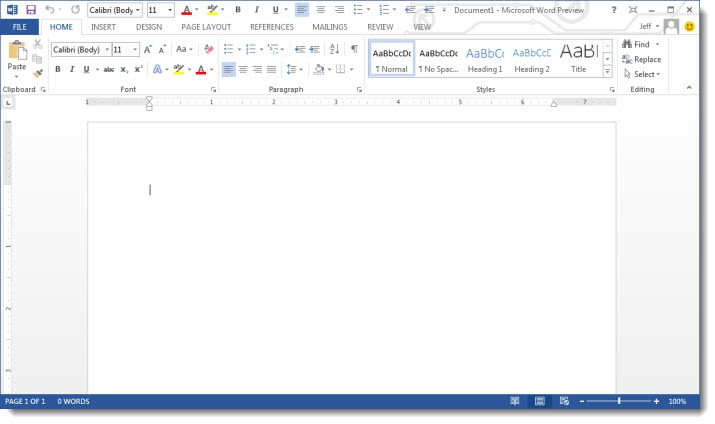Expand the Line Spacing dropdown arrow
The width and height of the screenshot is (715, 424).
point(301,69)
